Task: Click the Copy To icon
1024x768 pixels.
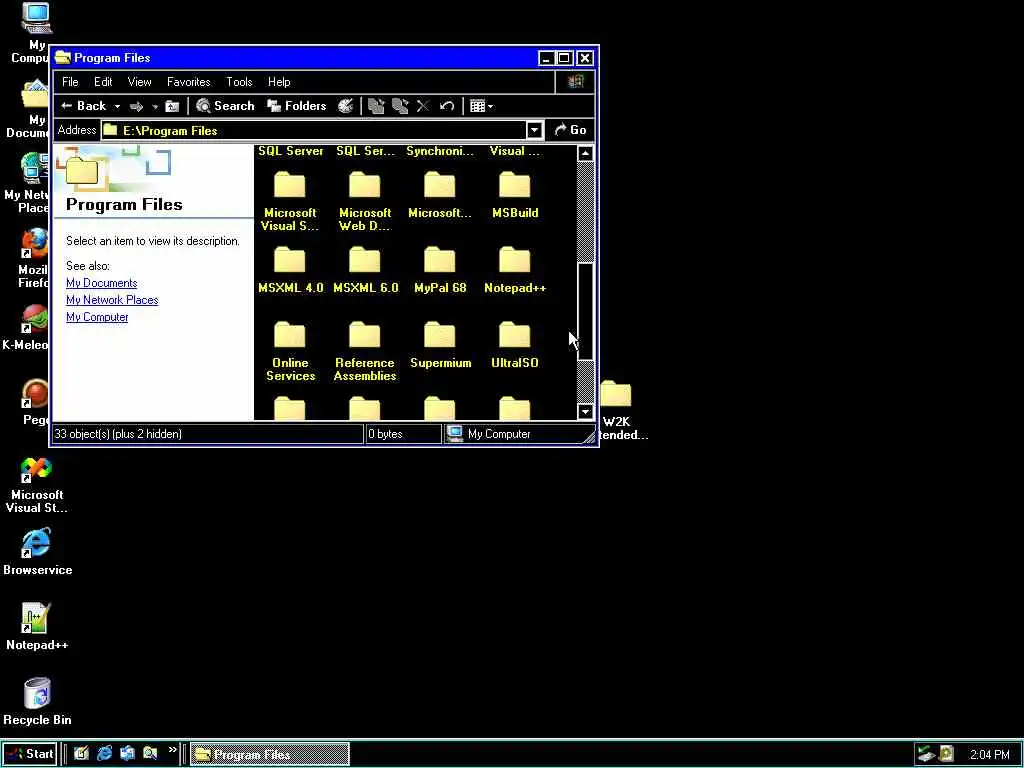Action: point(400,106)
